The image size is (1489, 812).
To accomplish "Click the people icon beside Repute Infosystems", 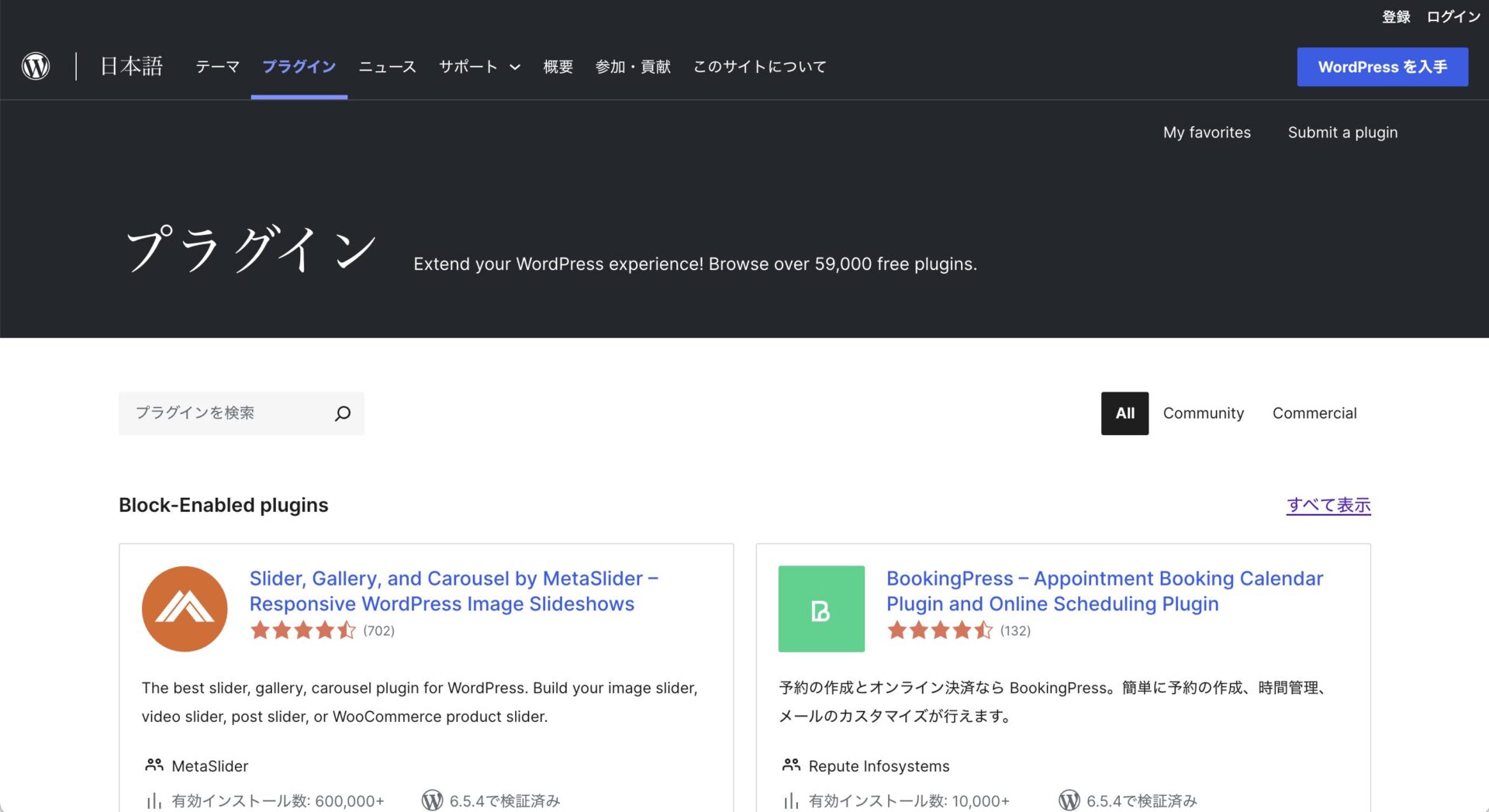I will tap(790, 765).
